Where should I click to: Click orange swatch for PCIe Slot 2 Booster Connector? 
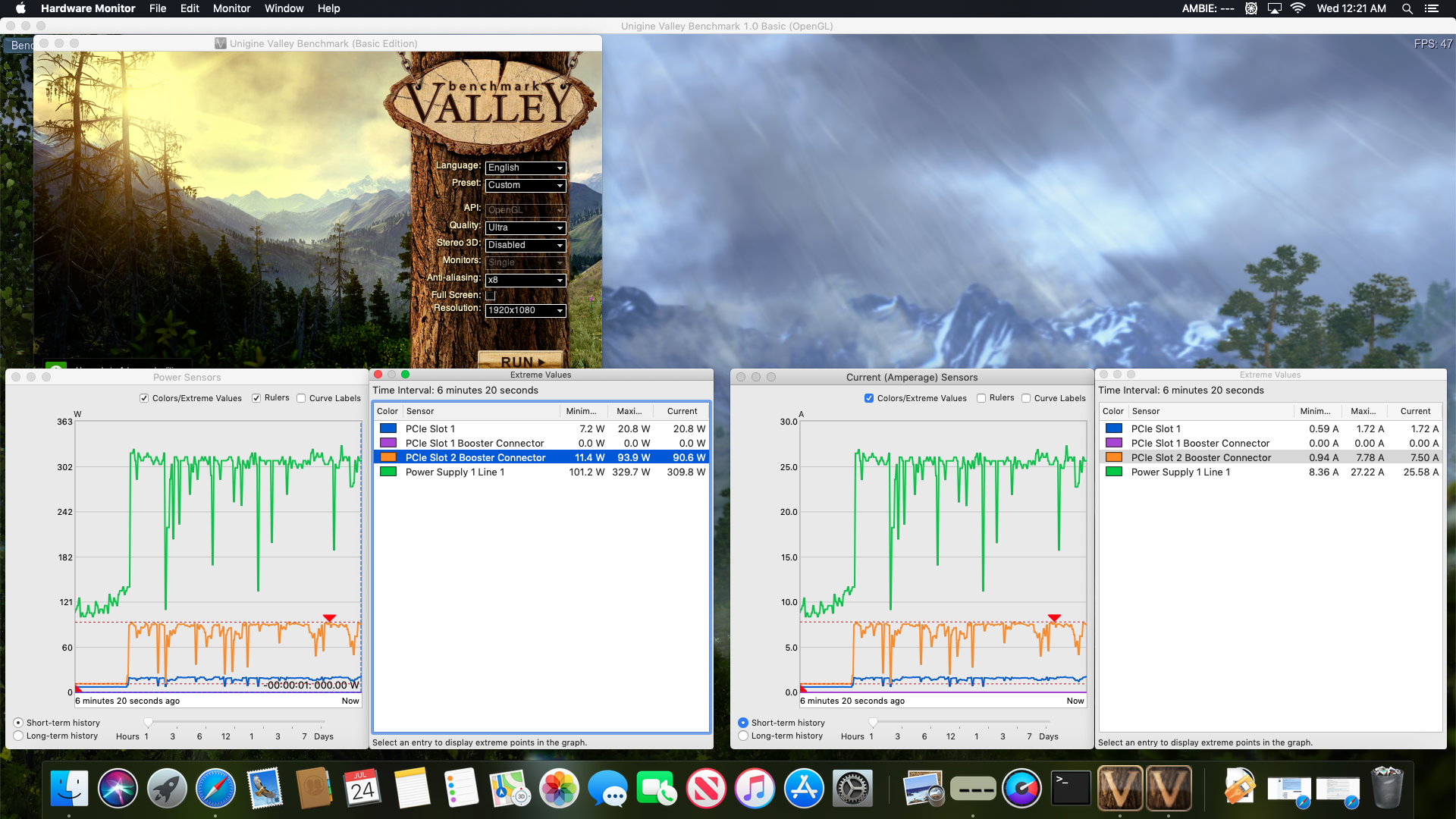[388, 457]
